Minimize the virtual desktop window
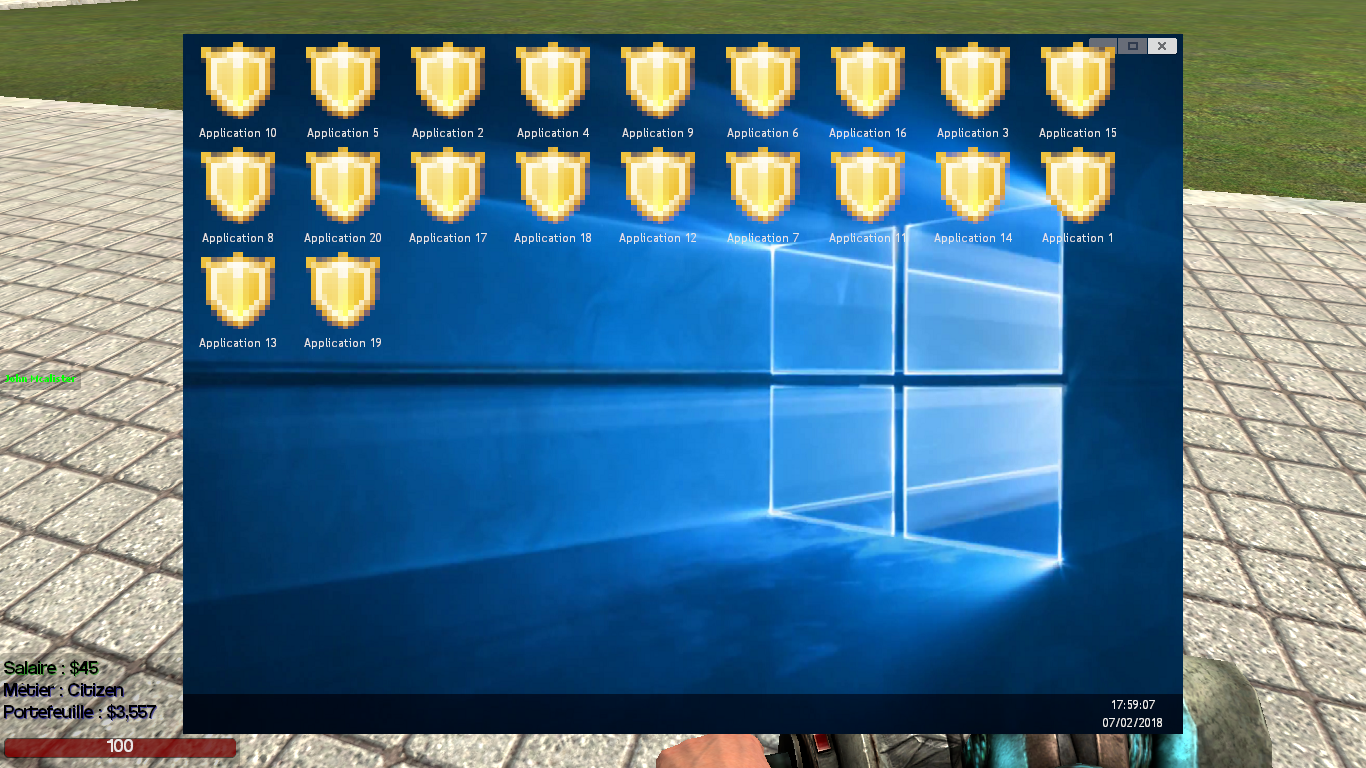The image size is (1366, 768). [x=1103, y=46]
